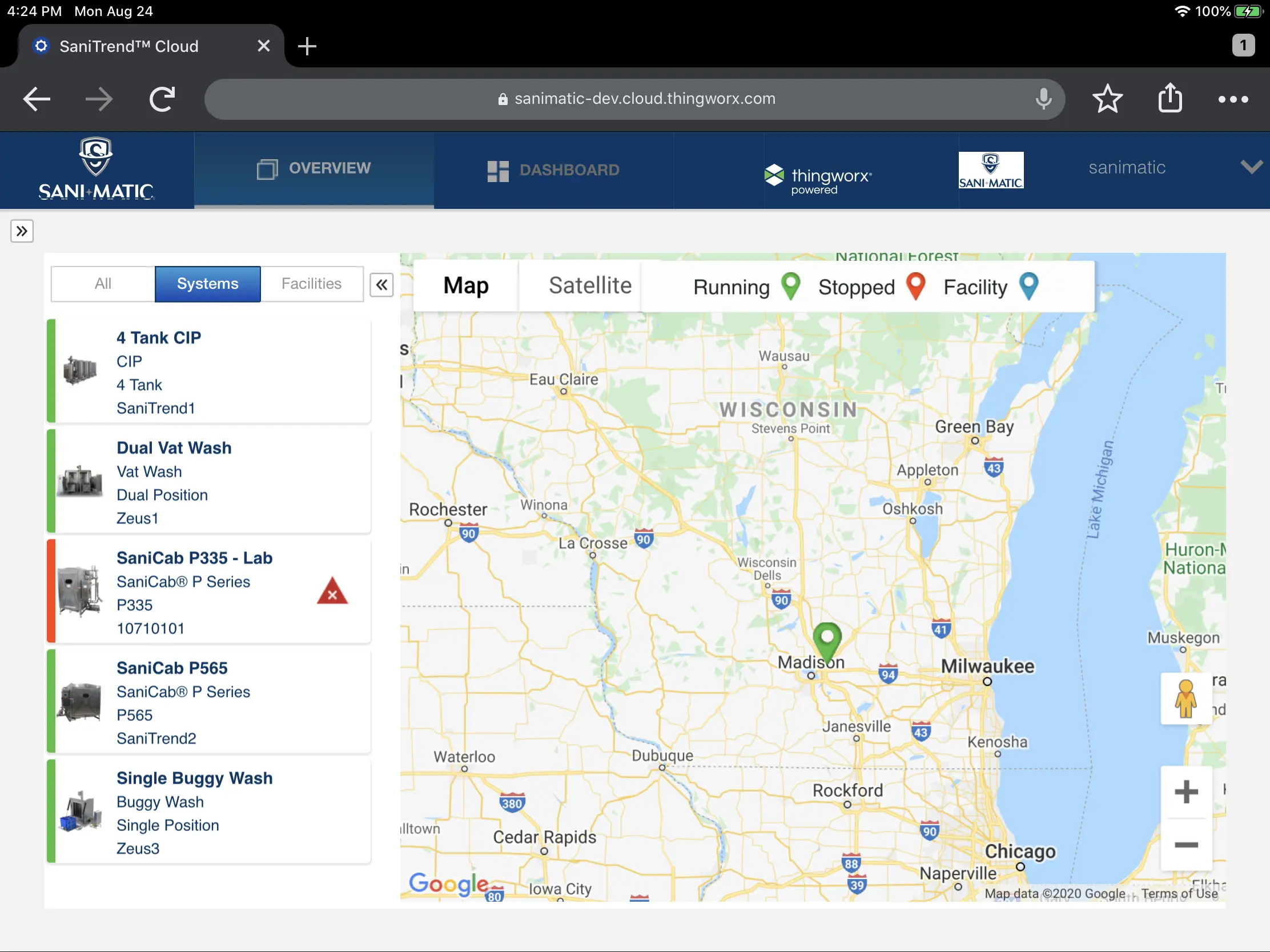The width and height of the screenshot is (1270, 952).
Task: Zoom out the map with minus button
Action: (1185, 845)
